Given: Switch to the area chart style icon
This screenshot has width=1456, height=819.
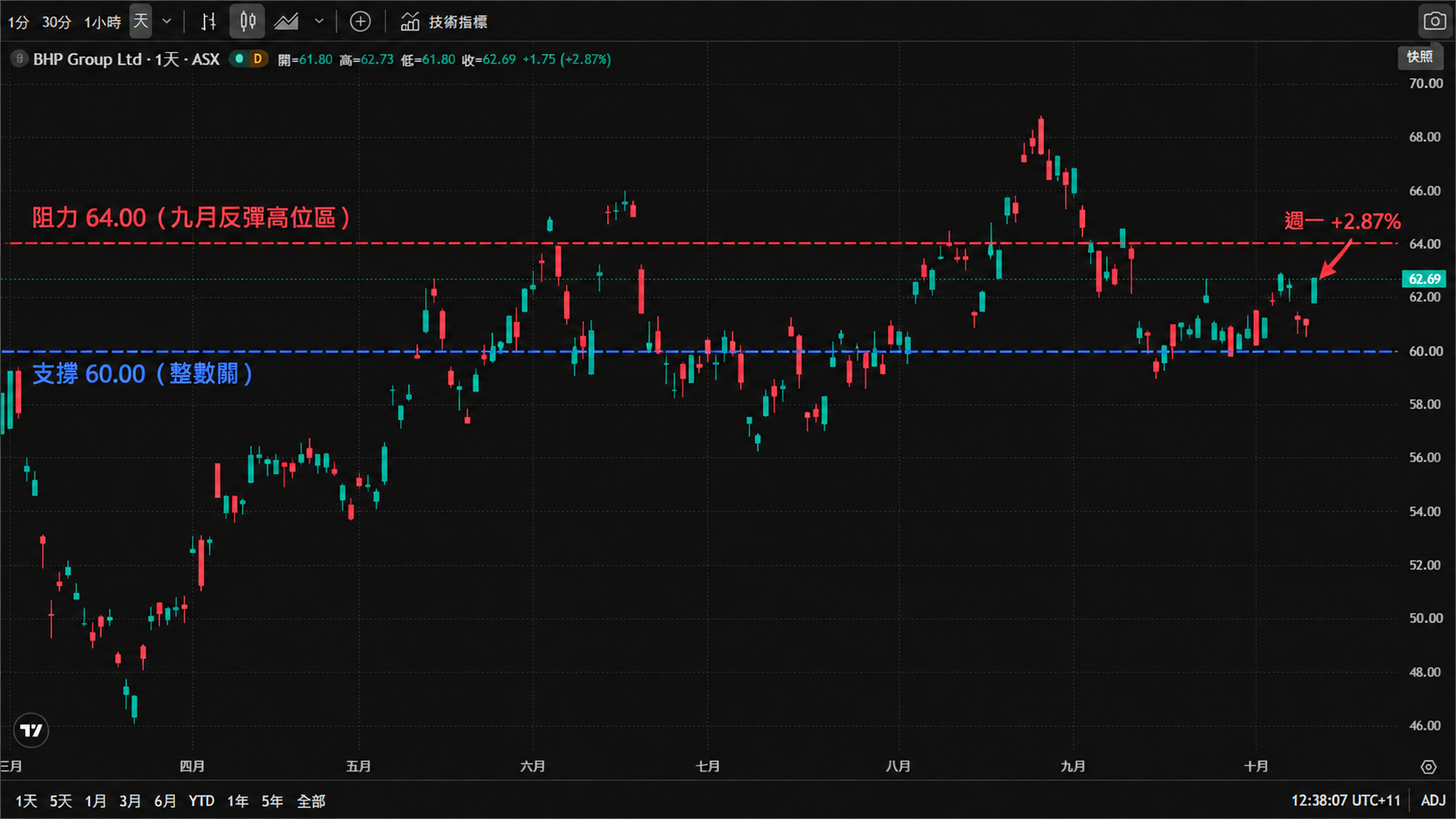Looking at the screenshot, I should [286, 21].
